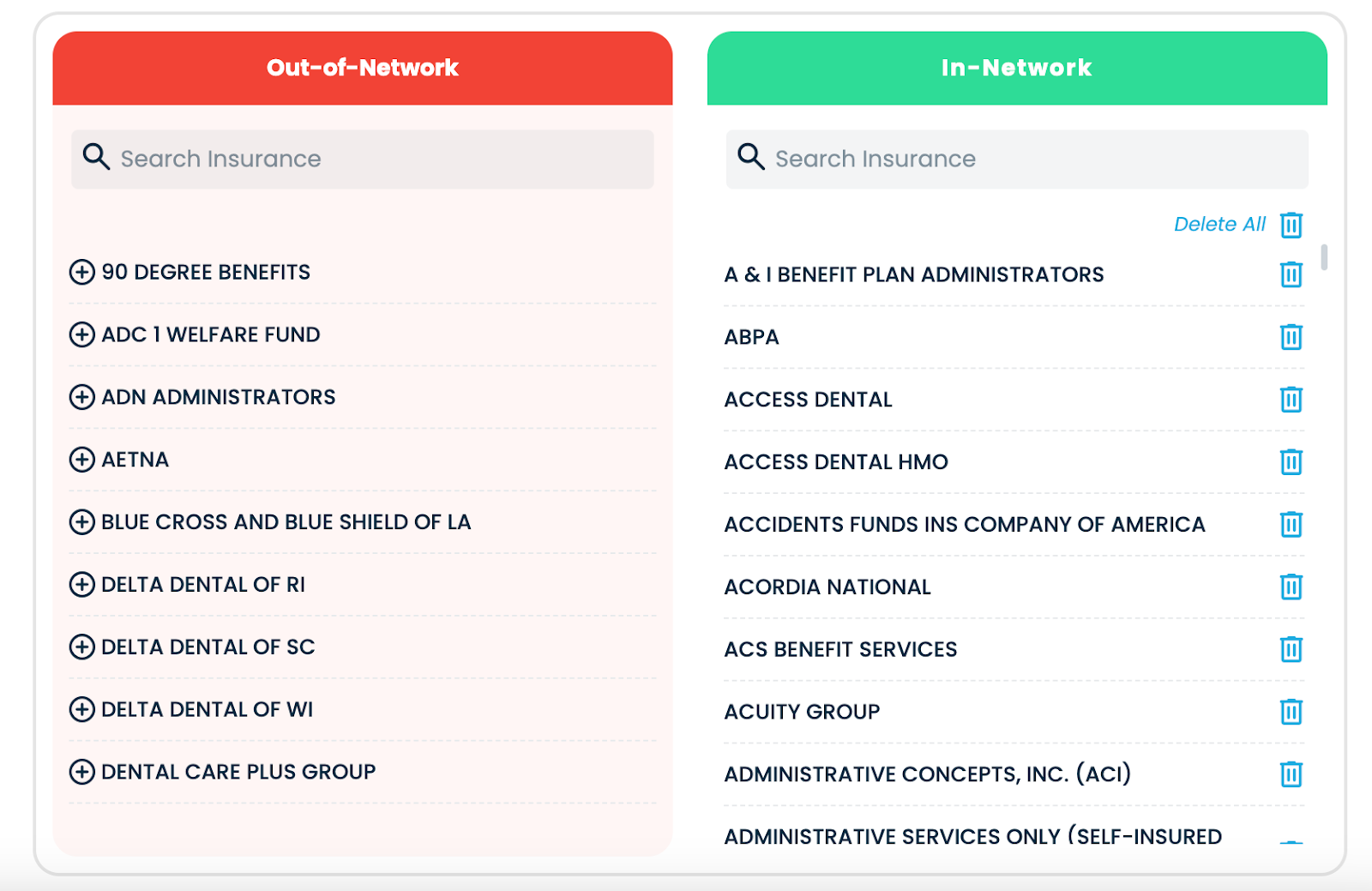Click plus icon next to AETNA

tap(81, 460)
